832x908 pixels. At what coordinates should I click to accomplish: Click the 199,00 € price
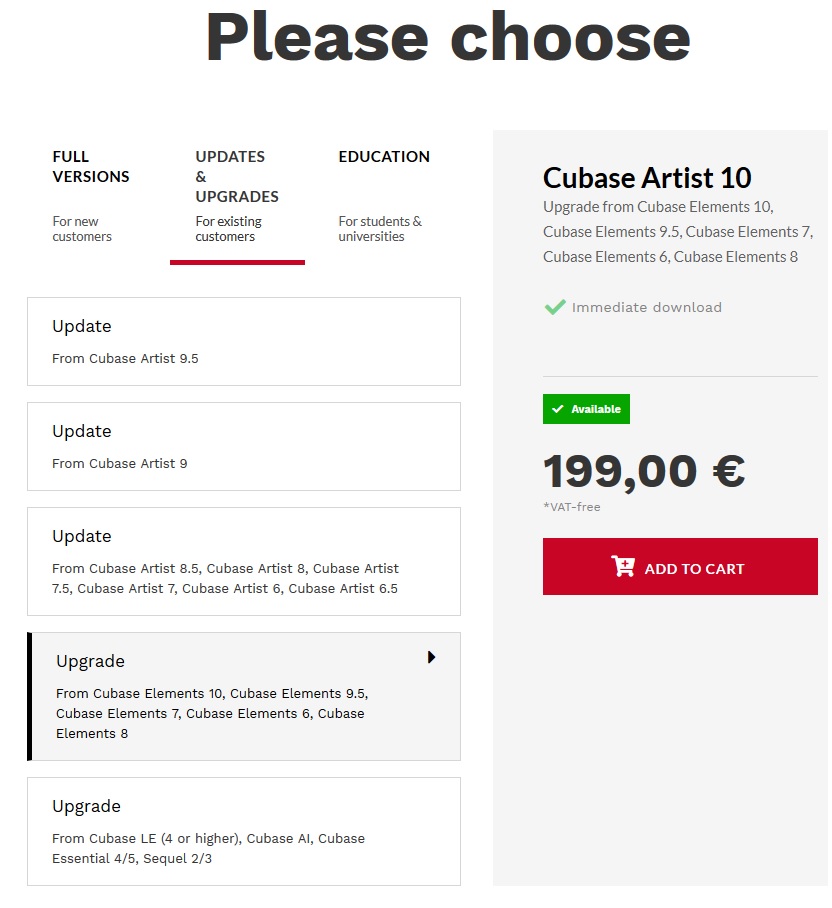(644, 471)
